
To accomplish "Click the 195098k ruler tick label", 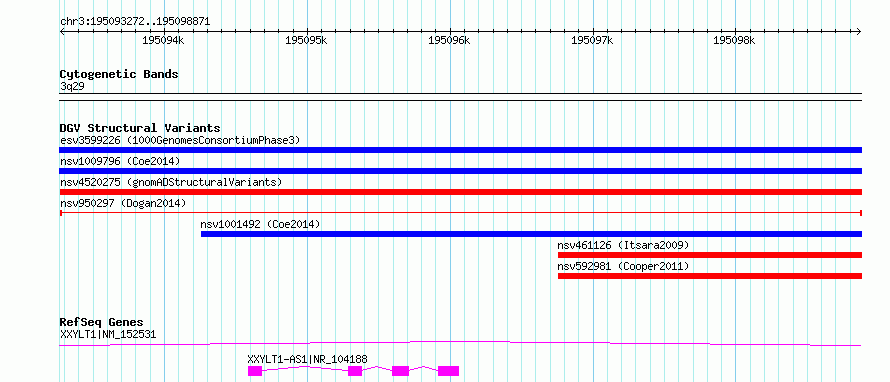I will 734,40.
